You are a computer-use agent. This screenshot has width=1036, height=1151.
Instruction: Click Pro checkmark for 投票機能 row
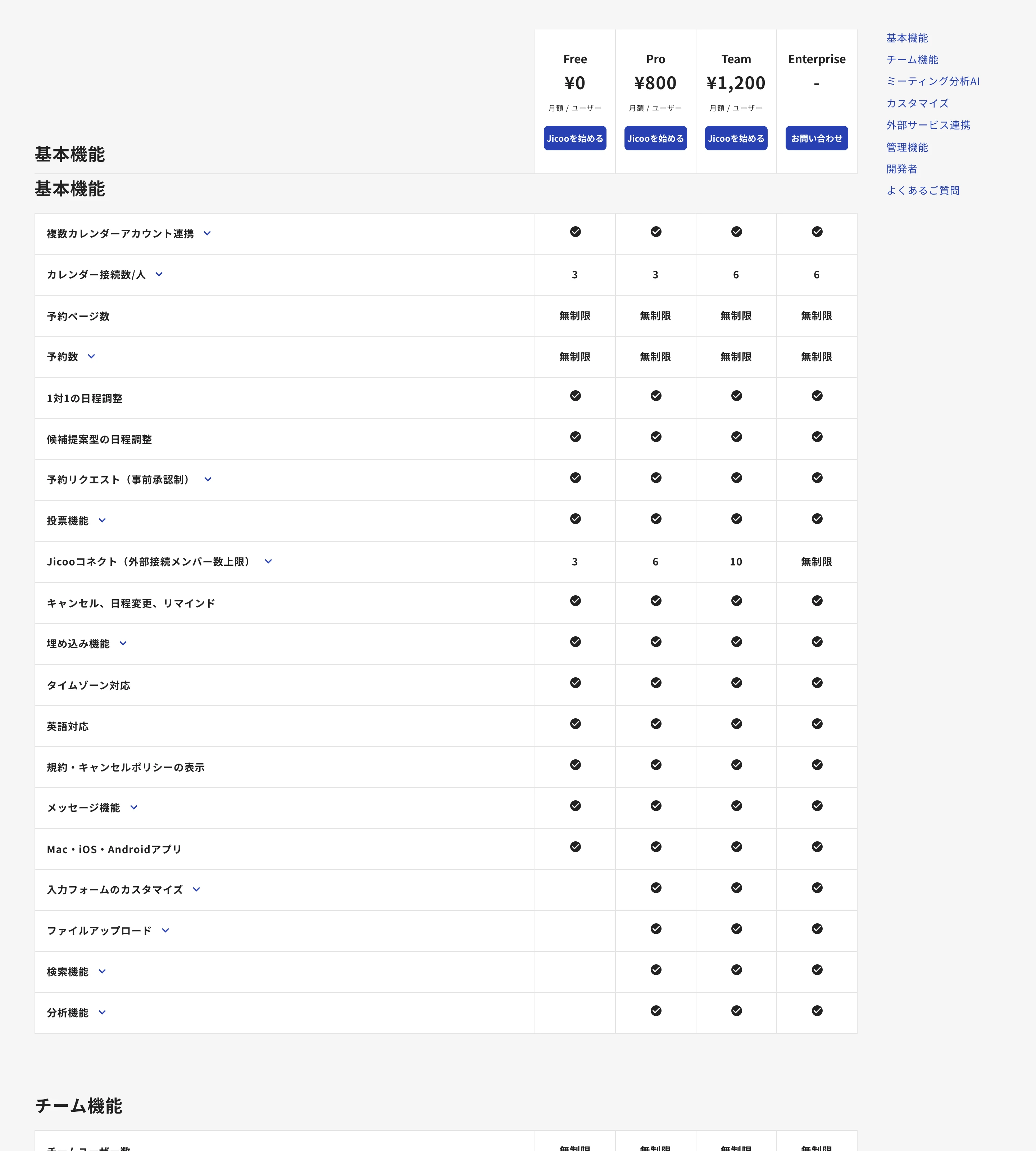(656, 519)
